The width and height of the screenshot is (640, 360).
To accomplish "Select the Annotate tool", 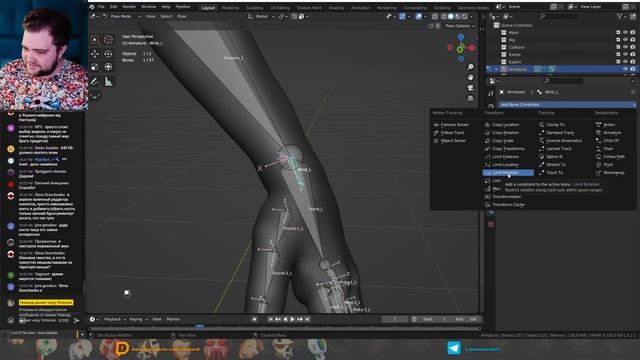I will [95, 82].
